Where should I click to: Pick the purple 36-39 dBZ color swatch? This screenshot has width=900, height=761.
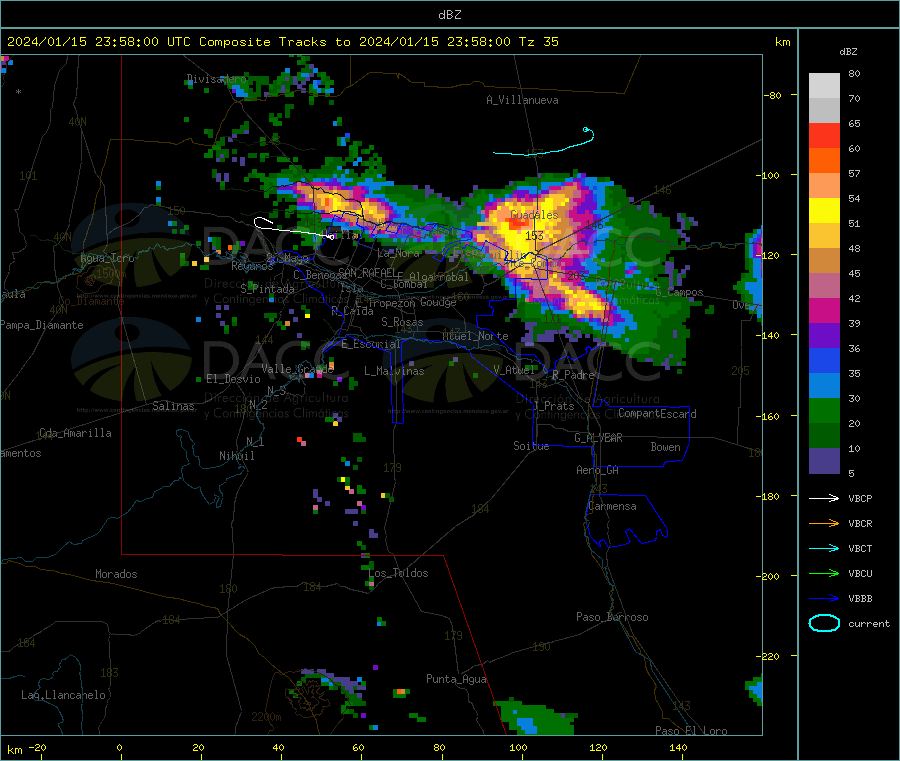tap(824, 336)
